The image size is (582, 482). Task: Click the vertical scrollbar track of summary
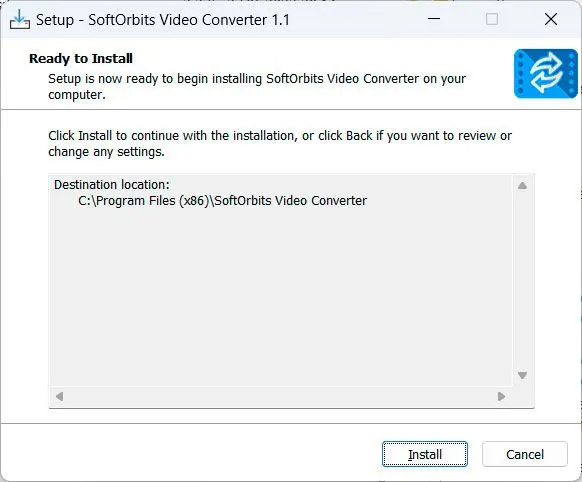coord(522,280)
